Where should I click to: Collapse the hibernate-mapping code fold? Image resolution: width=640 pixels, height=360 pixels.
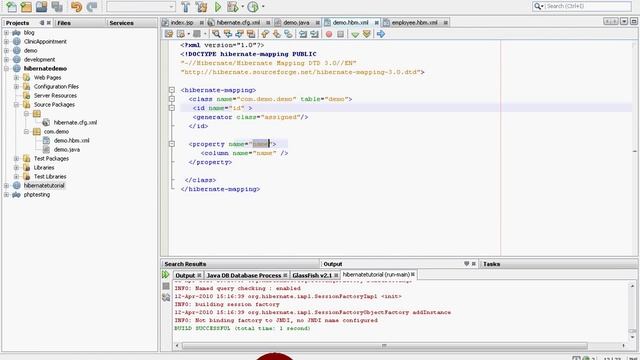coord(172,90)
